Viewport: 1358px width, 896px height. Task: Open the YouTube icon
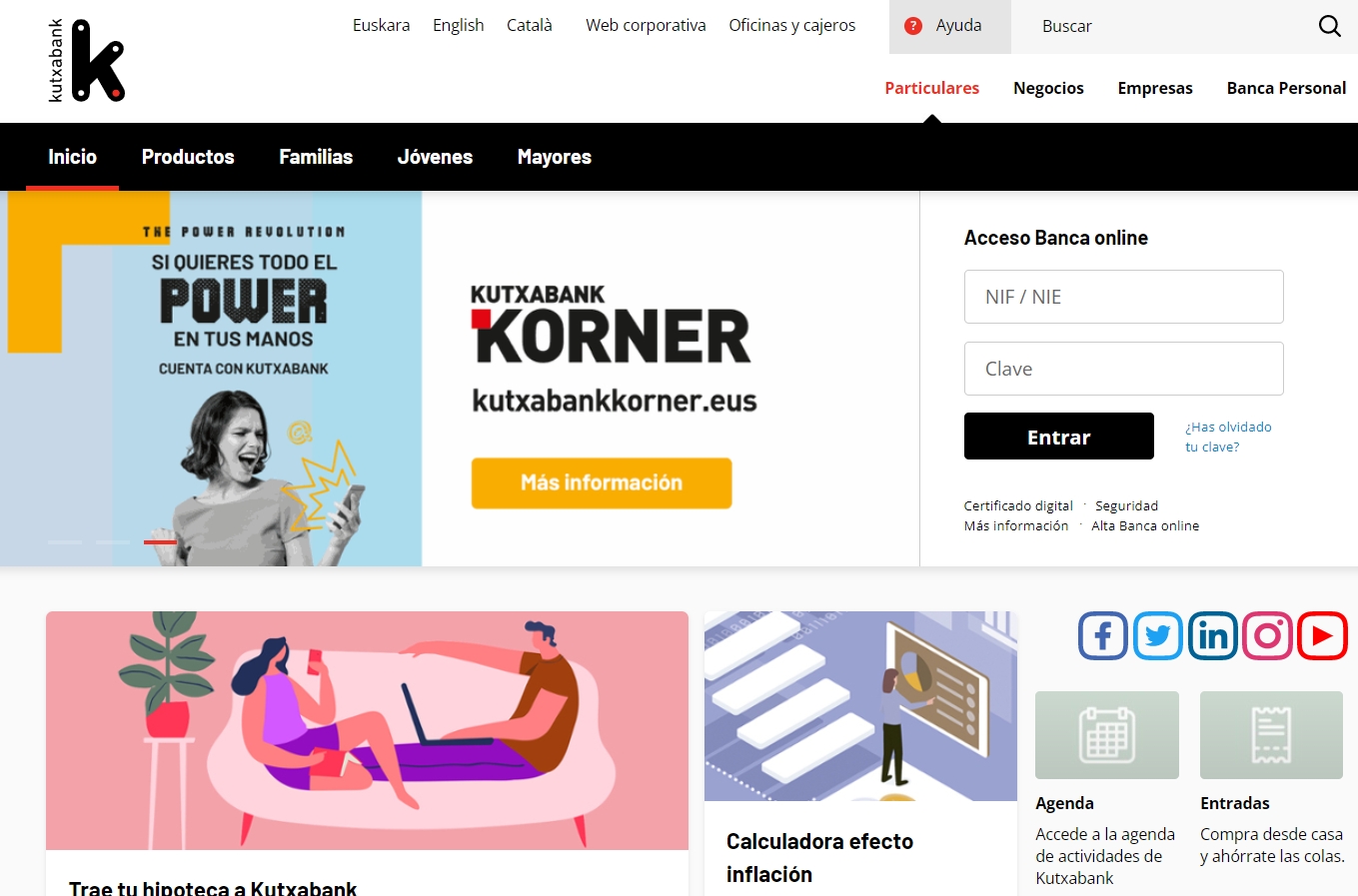[1323, 636]
